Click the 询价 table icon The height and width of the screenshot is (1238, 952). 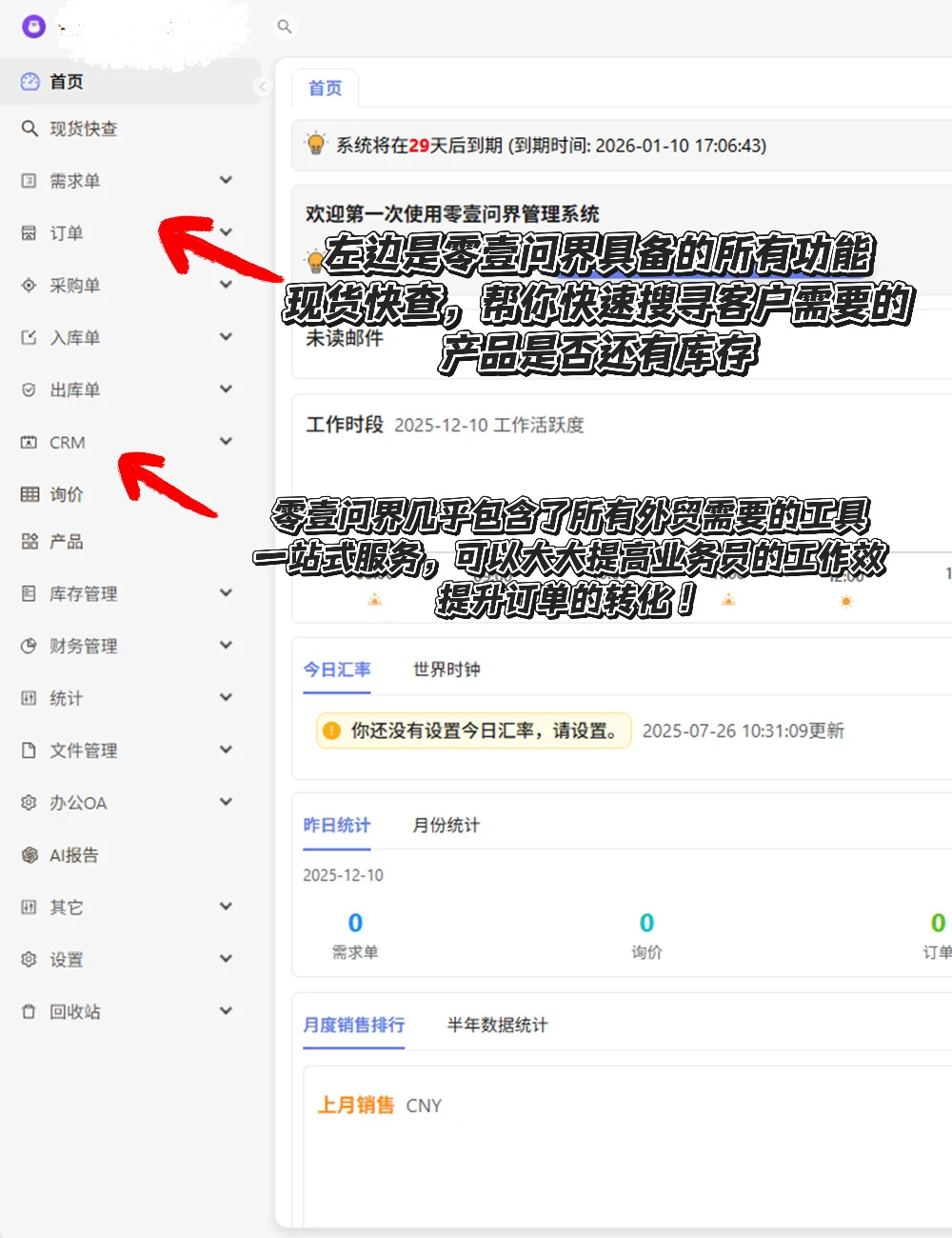click(x=30, y=494)
